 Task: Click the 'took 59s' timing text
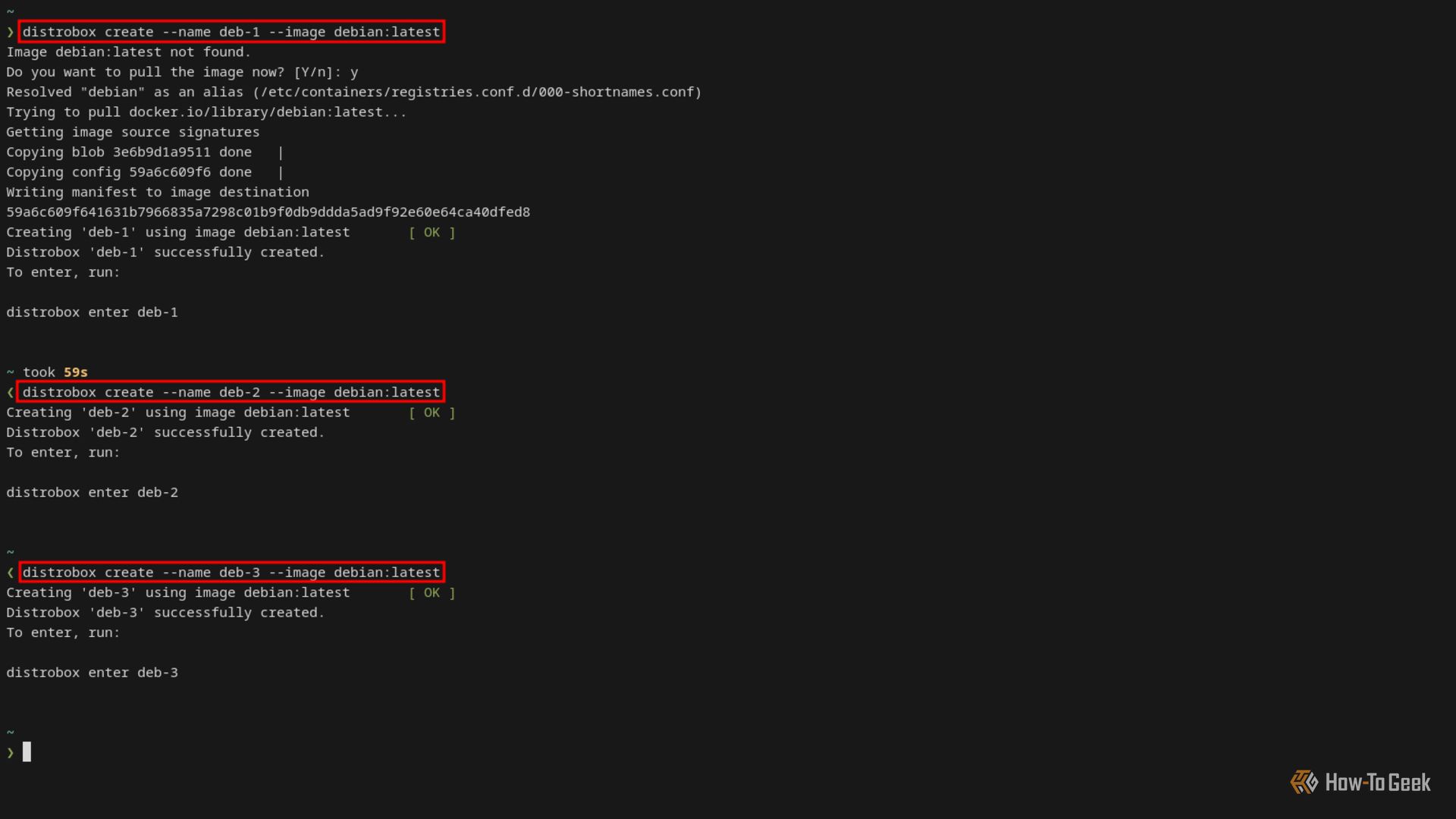(x=55, y=372)
